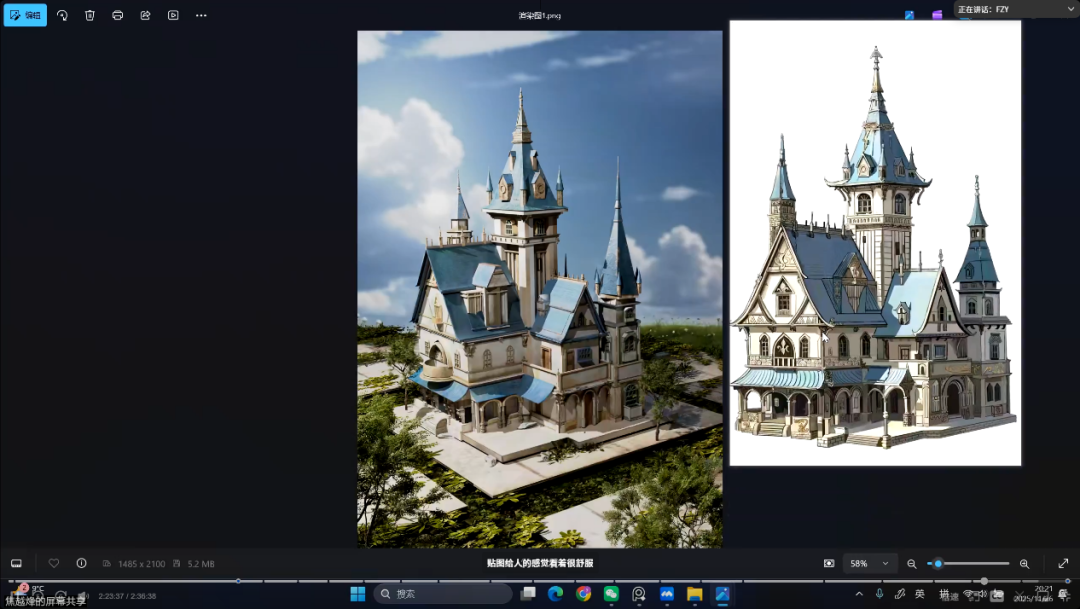Adjust the zoom slider handle
The height and width of the screenshot is (609, 1080).
(938, 563)
